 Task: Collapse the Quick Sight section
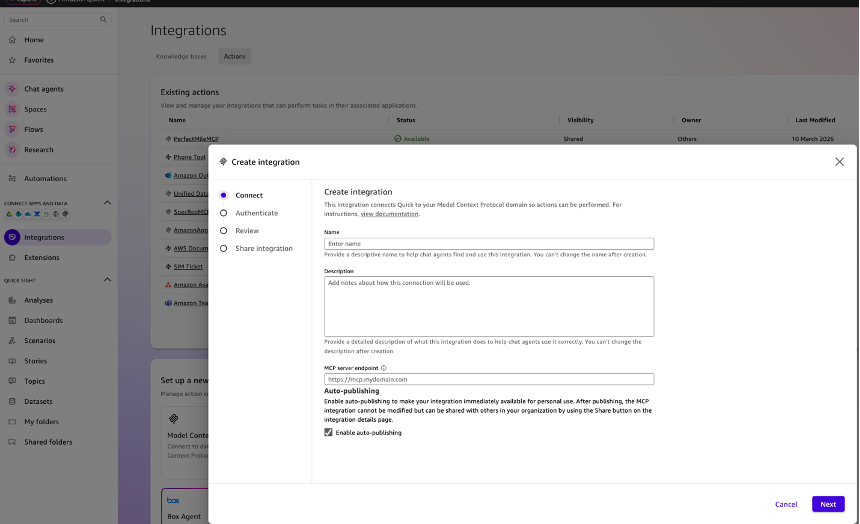tap(108, 280)
